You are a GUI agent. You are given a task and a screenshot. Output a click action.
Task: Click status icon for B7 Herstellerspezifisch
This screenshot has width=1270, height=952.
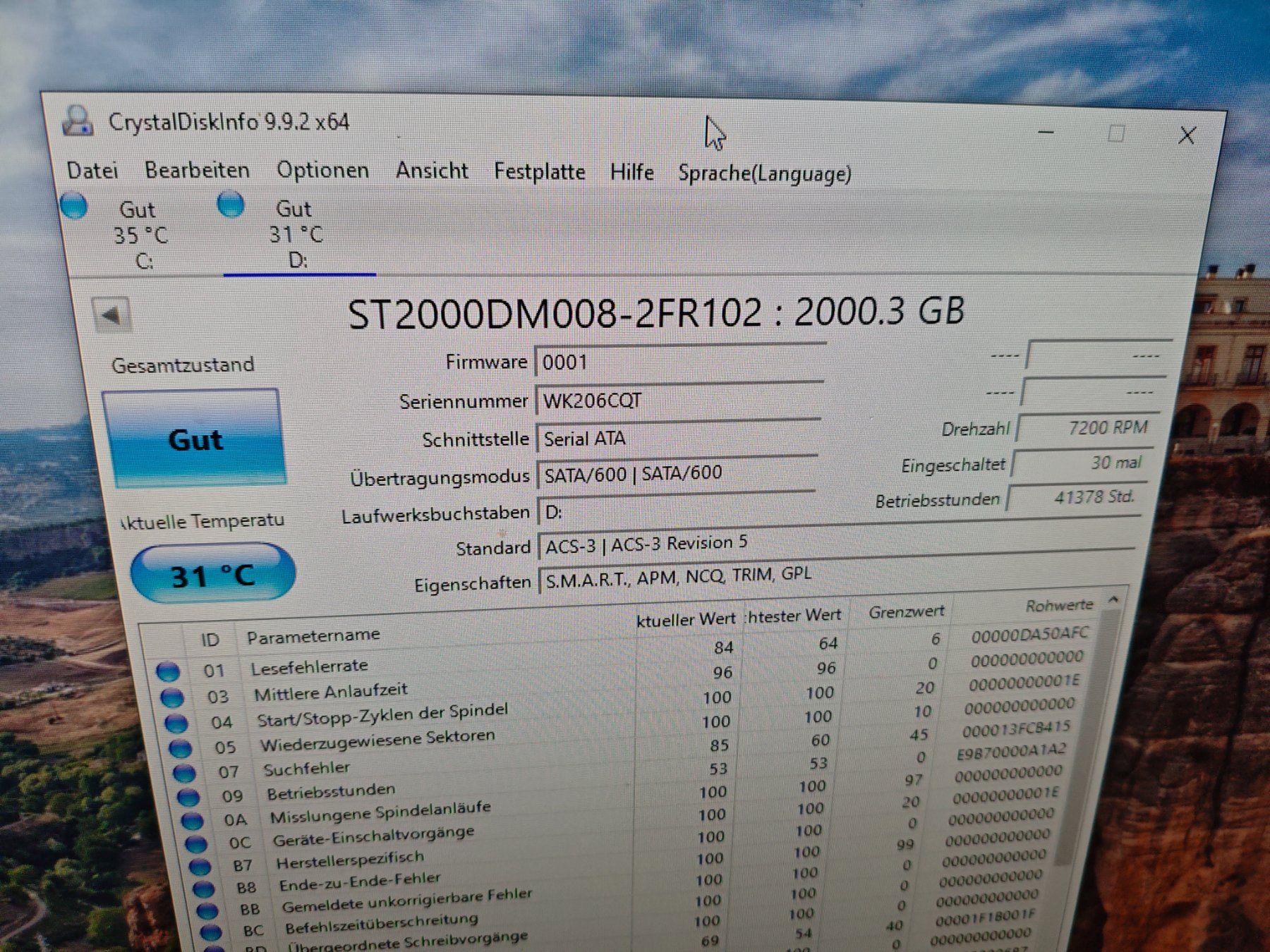coord(200,866)
